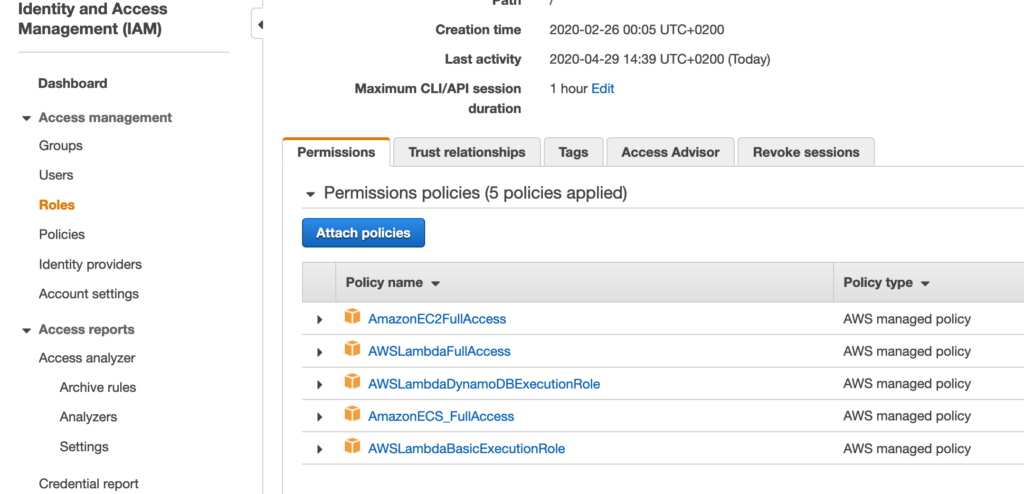
Task: Expand the AWSLambdaFullAccess policy row
Action: point(319,352)
